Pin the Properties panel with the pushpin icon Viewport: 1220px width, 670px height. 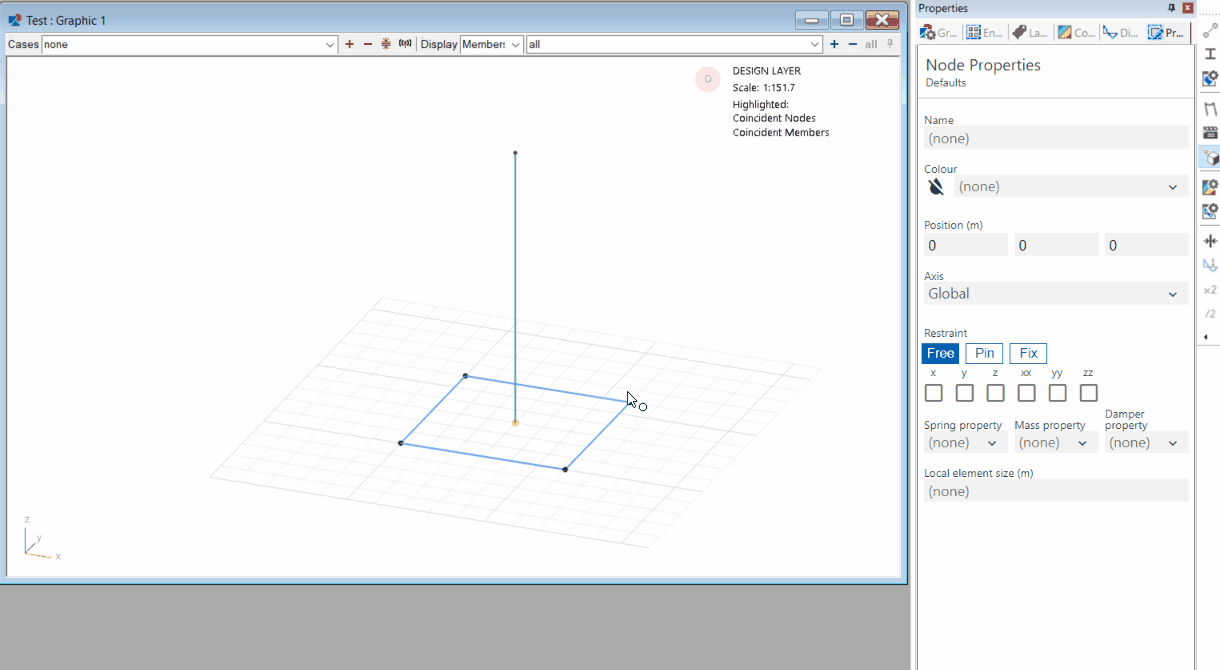pos(1172,8)
